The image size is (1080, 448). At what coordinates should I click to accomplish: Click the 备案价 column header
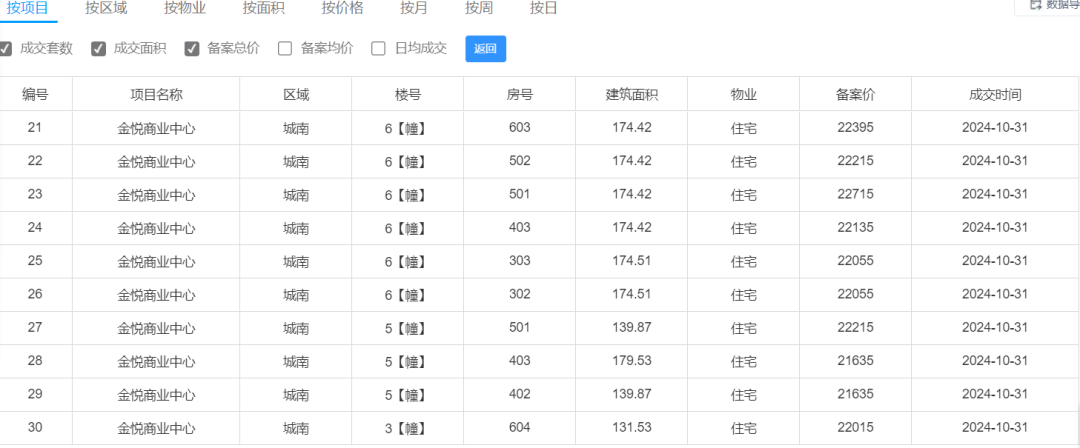855,94
